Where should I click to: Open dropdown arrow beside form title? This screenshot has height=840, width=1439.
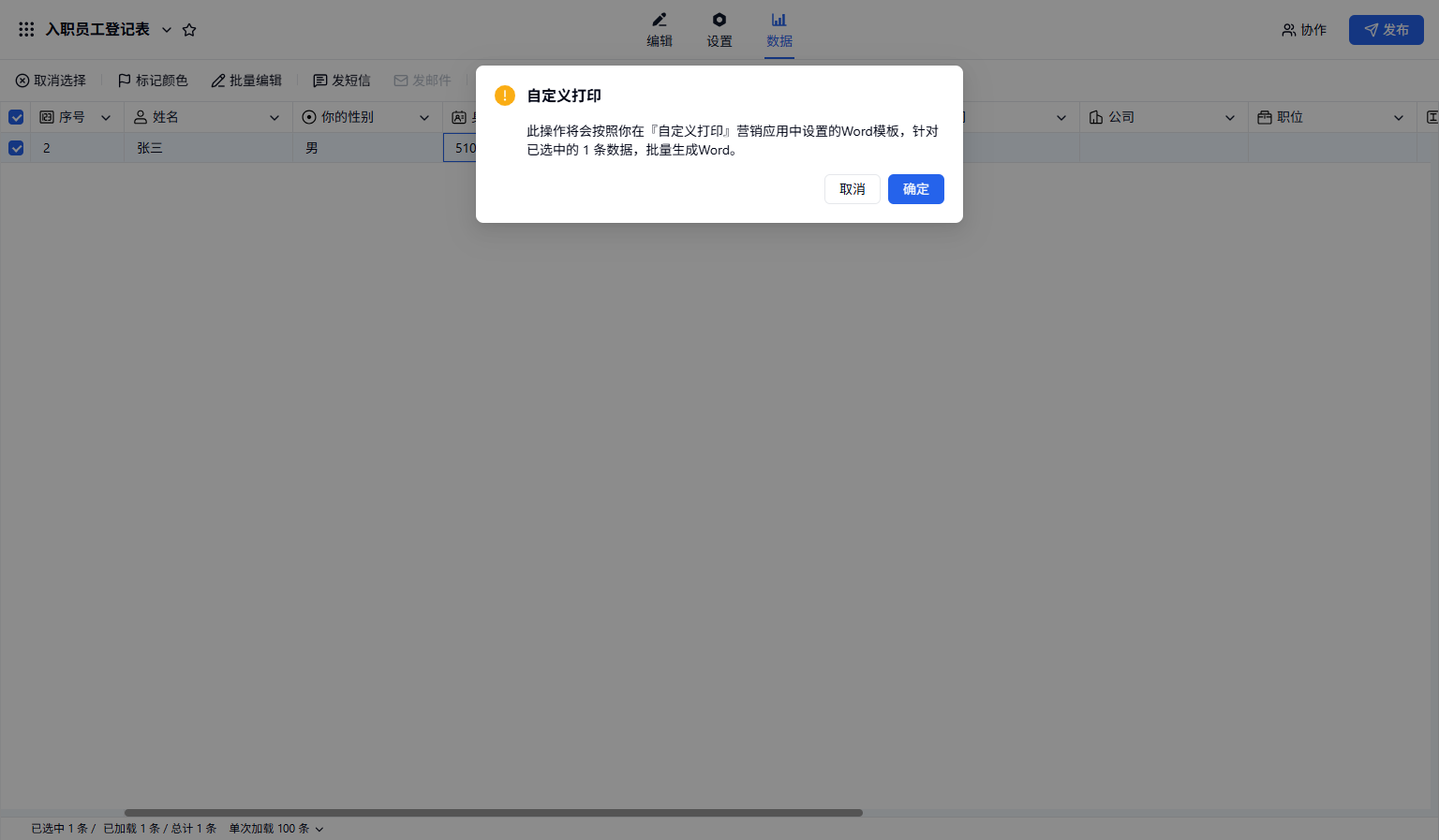click(x=167, y=30)
